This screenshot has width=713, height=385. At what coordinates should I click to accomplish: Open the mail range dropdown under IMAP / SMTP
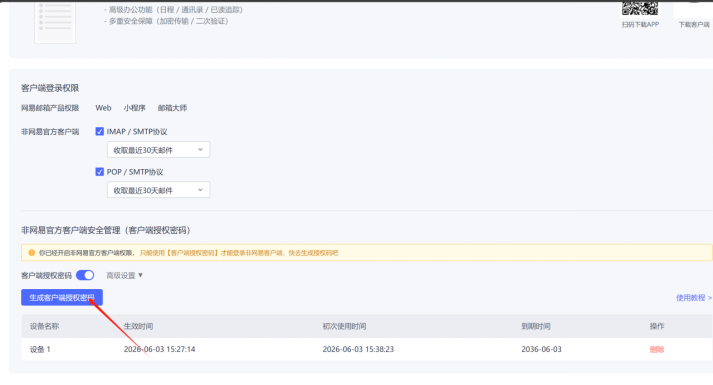(x=158, y=150)
